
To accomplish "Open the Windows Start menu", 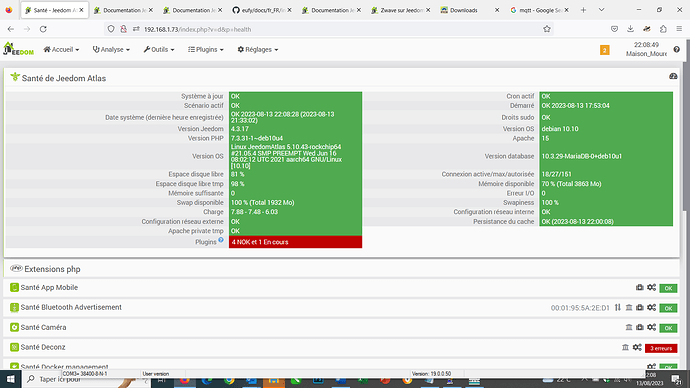I will click(x=11, y=379).
